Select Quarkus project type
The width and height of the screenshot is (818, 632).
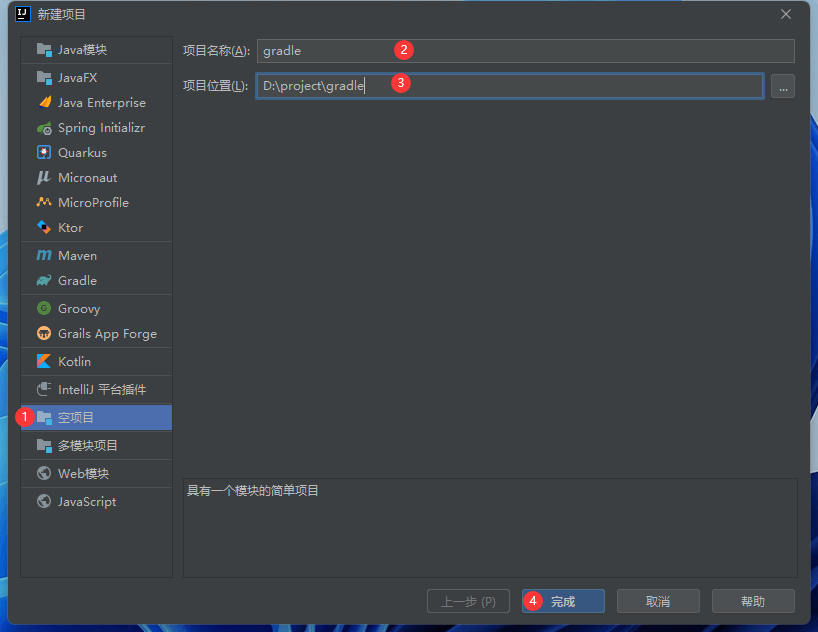point(97,152)
